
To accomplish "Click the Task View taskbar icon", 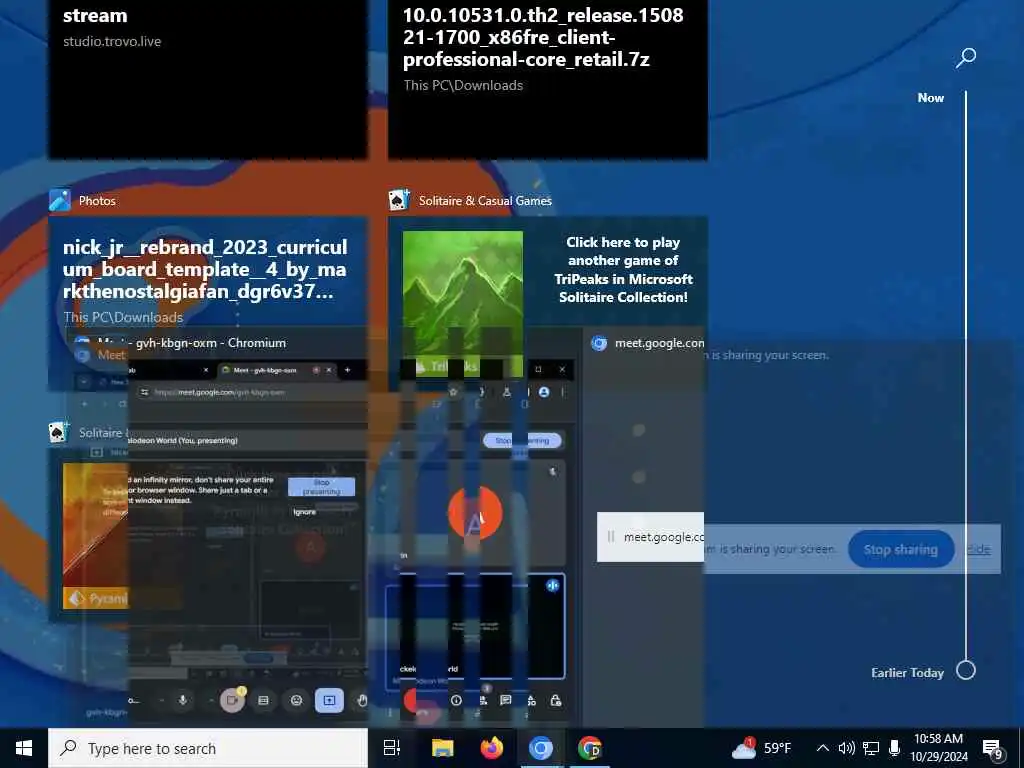I will pyautogui.click(x=392, y=748).
